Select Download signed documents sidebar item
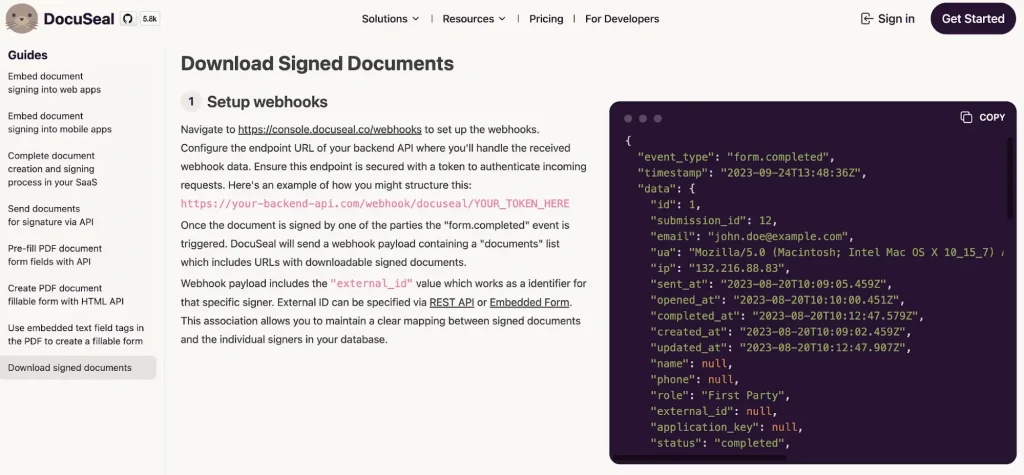This screenshot has height=475, width=1024. pyautogui.click(x=70, y=368)
